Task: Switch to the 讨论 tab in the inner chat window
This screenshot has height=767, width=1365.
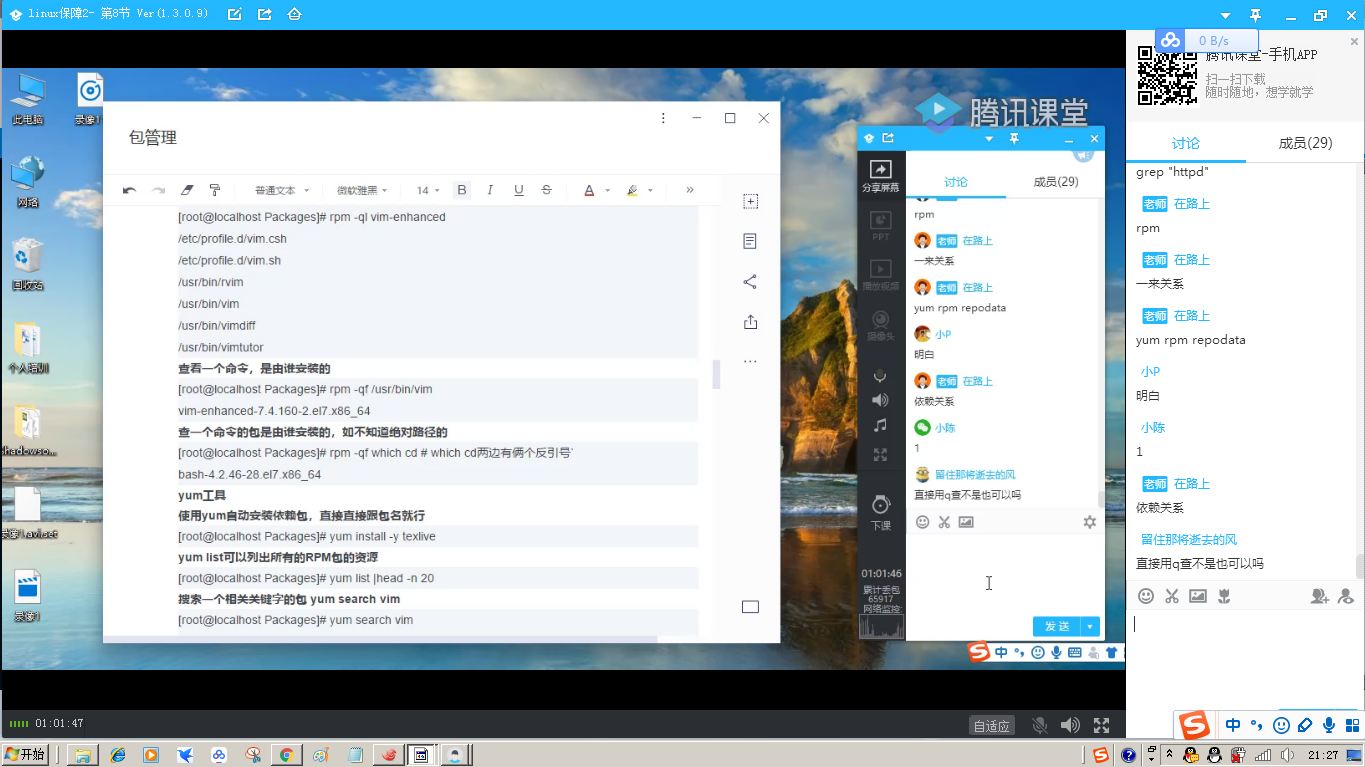Action: click(956, 182)
